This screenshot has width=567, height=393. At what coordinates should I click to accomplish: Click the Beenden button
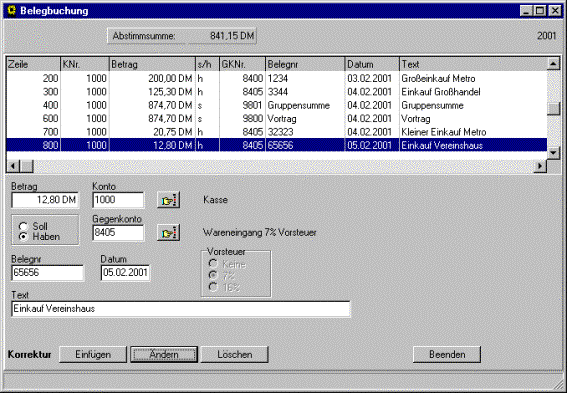click(x=447, y=354)
